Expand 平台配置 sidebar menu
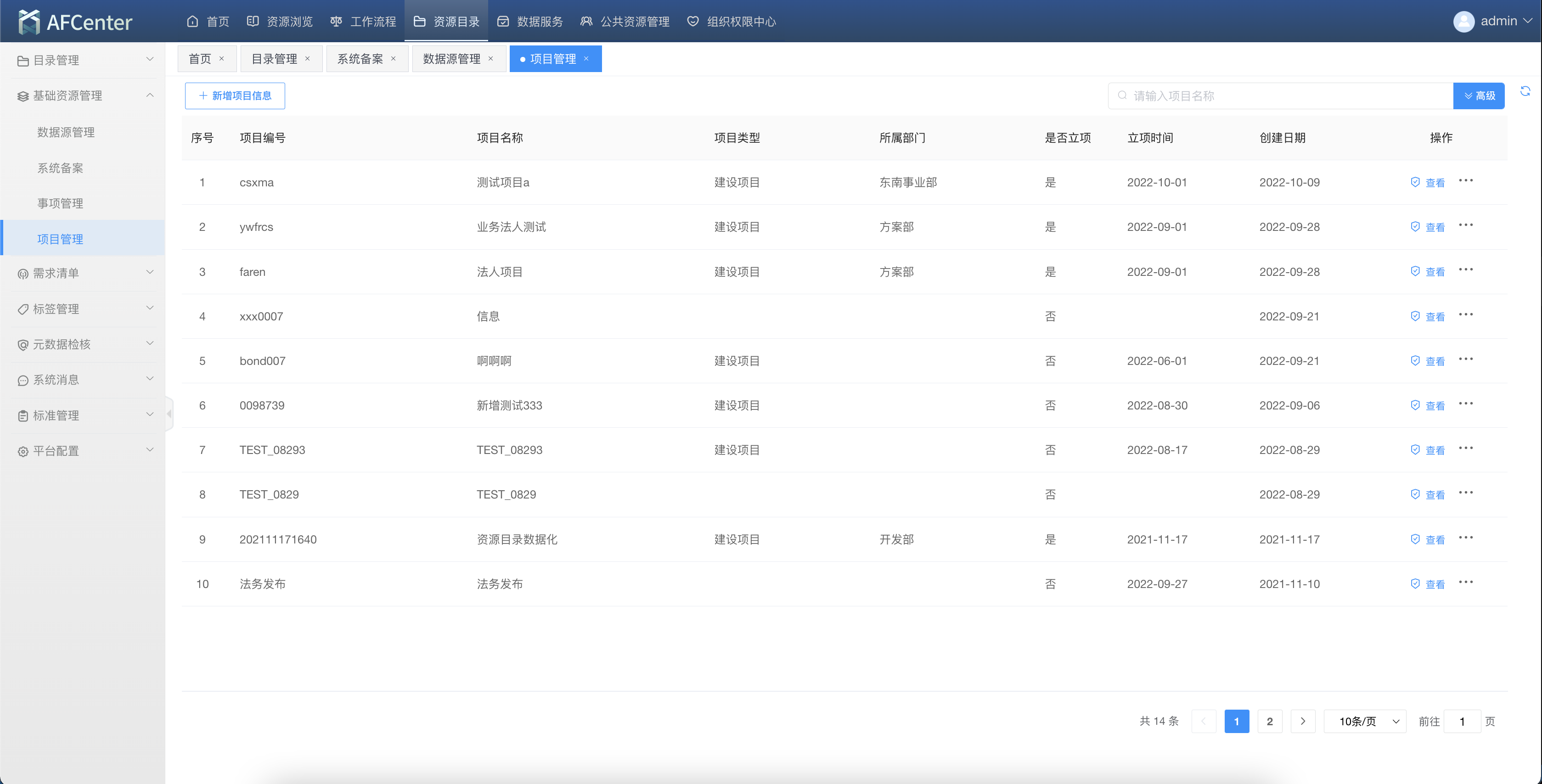1542x784 pixels. click(84, 451)
